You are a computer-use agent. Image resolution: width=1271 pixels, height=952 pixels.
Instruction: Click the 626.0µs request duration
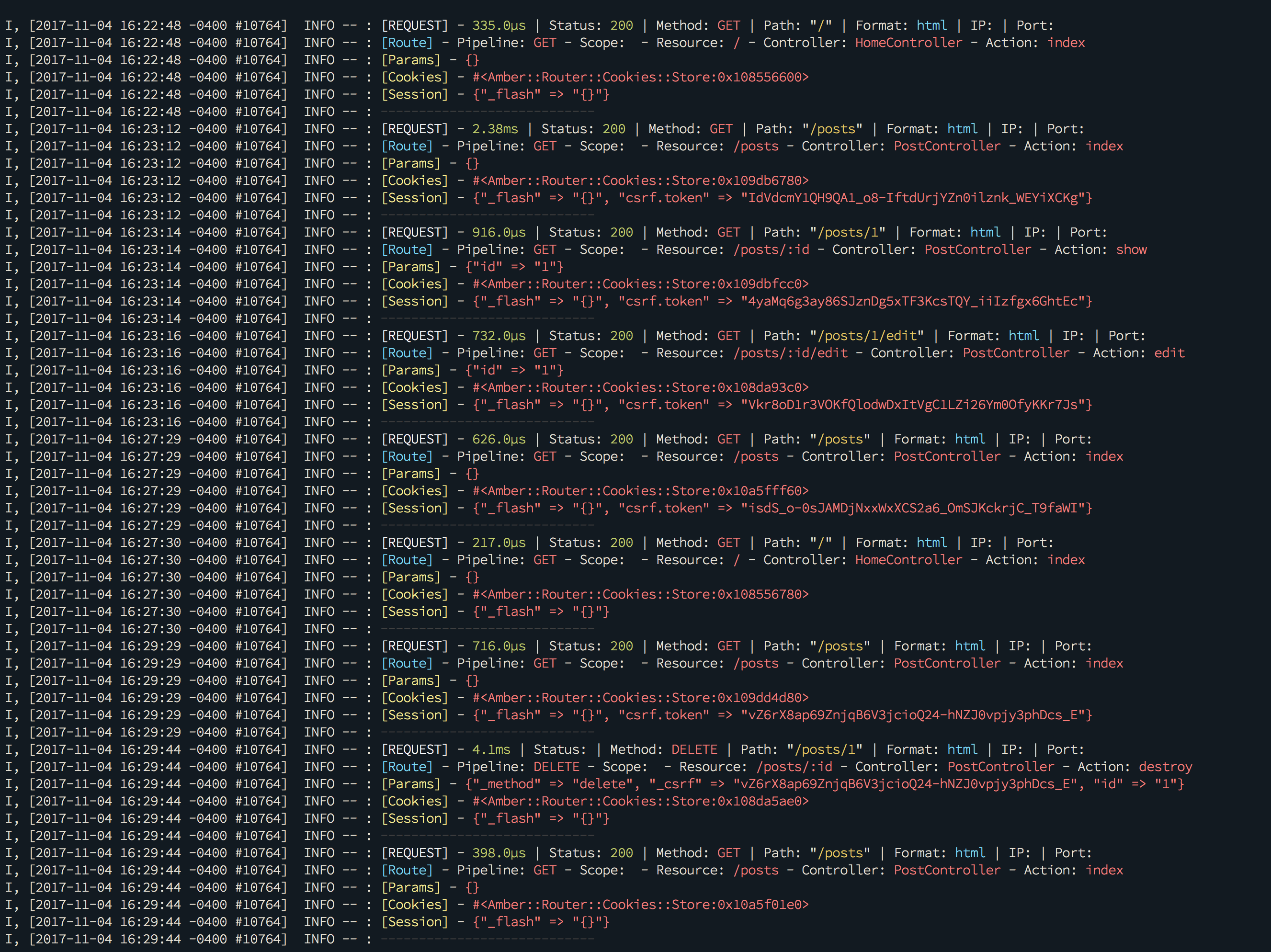pyautogui.click(x=499, y=439)
